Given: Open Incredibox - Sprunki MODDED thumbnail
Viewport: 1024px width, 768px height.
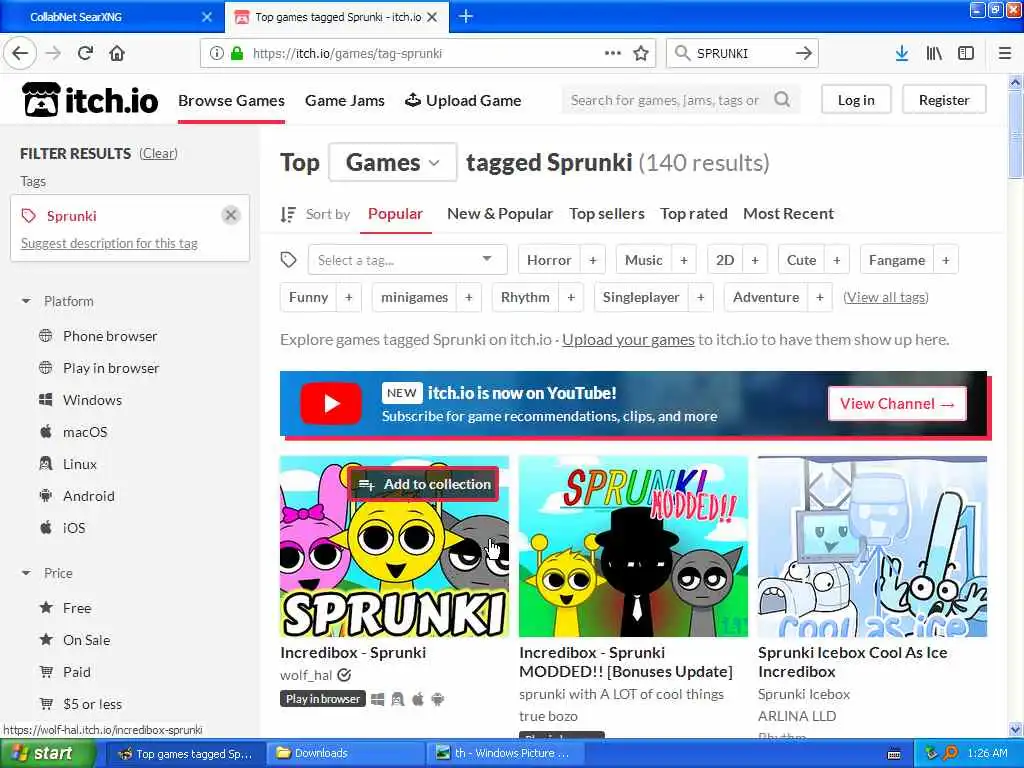Looking at the screenshot, I should tap(633, 547).
